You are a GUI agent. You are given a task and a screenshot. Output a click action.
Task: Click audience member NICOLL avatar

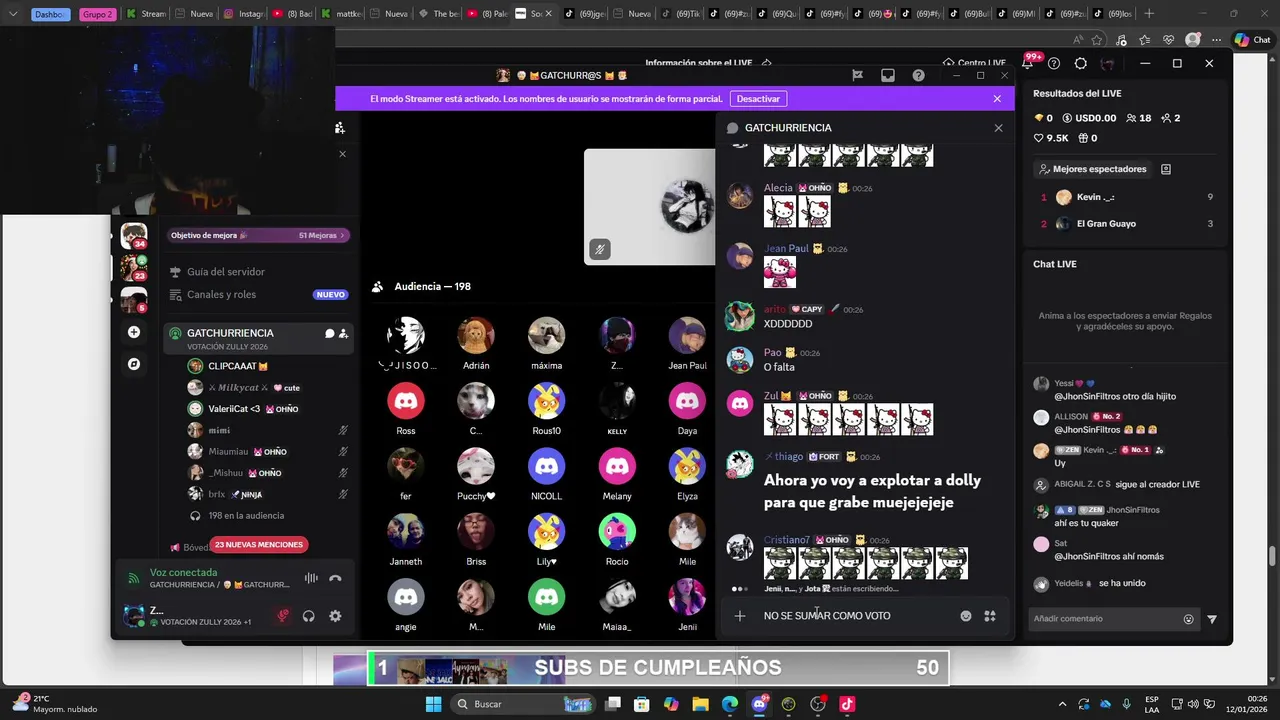click(546, 466)
